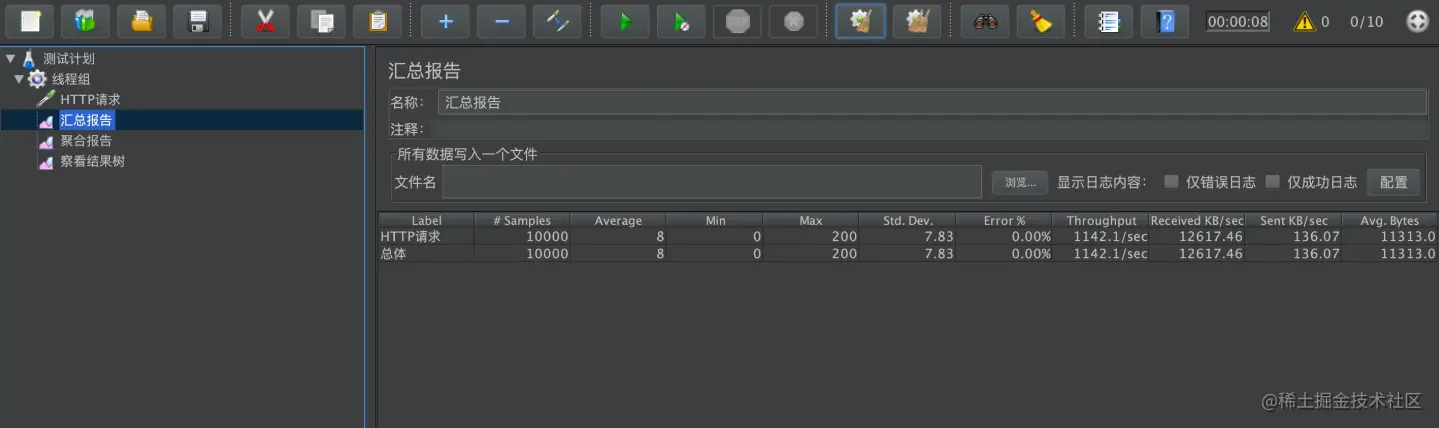Click the 配置 configure button
This screenshot has width=1439, height=428.
point(1393,182)
